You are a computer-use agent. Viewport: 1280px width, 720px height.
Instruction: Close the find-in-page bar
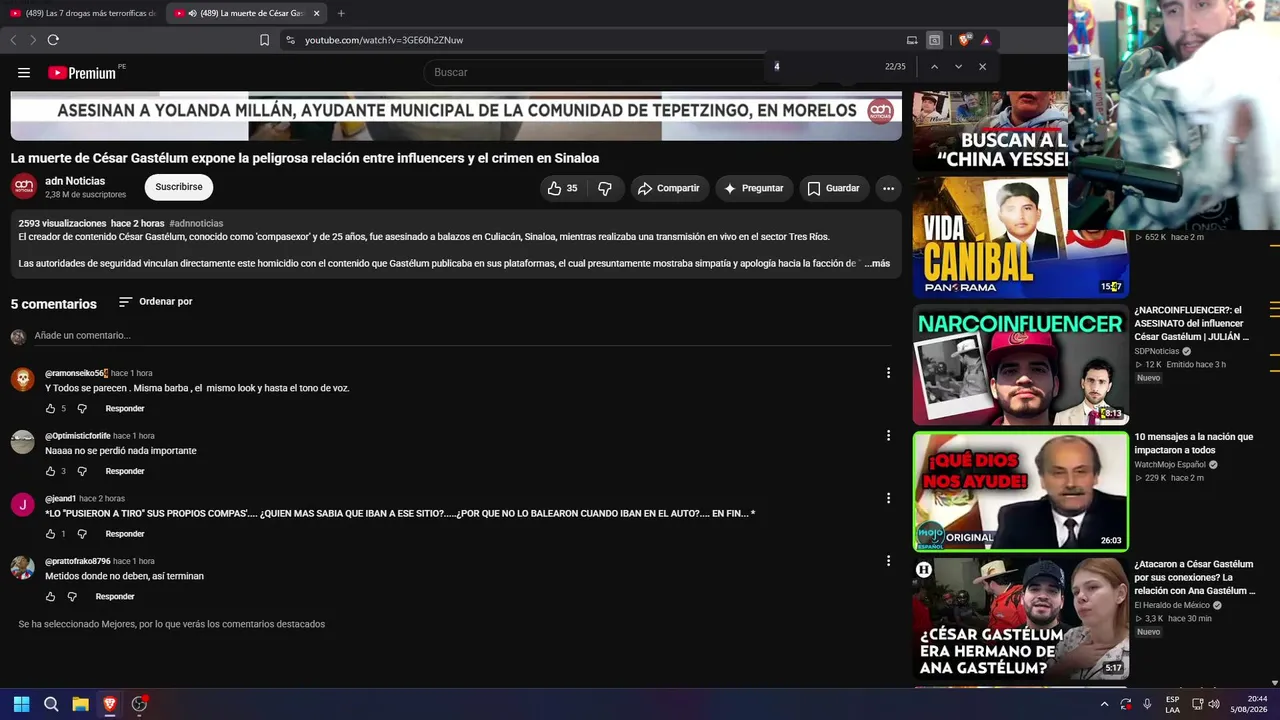click(982, 67)
